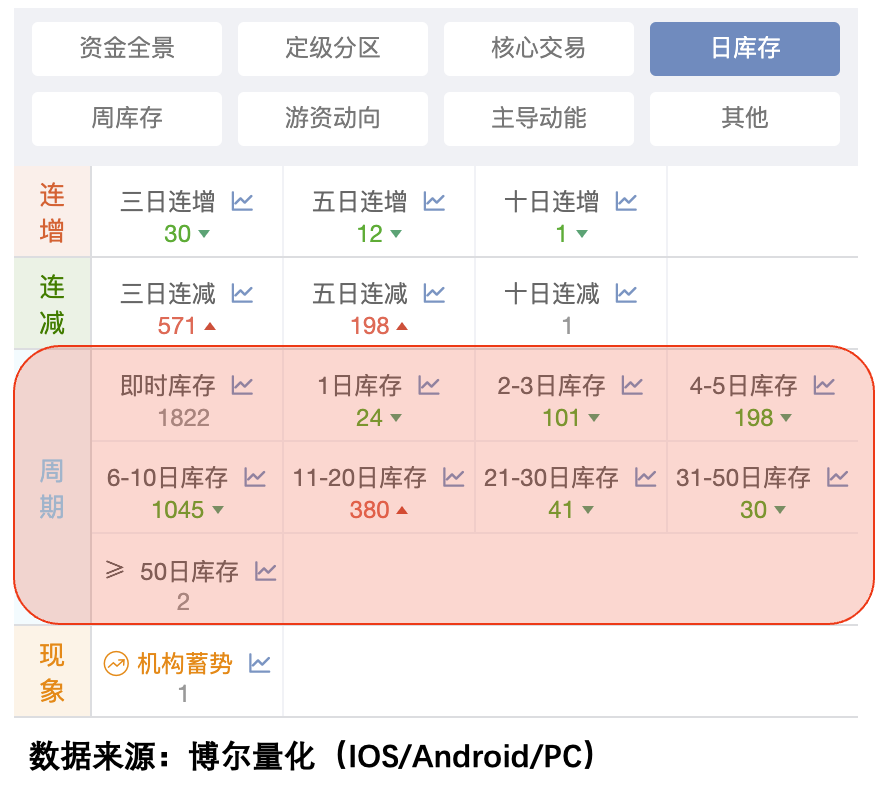Screen dimensions: 894x798
Task: Select the 周期 row category label
Action: pyautogui.click(x=52, y=488)
